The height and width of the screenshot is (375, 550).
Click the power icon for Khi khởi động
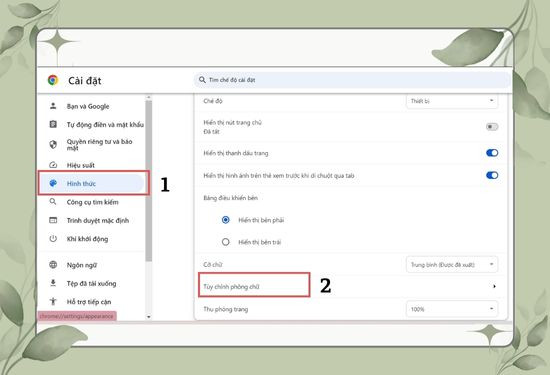tap(53, 239)
